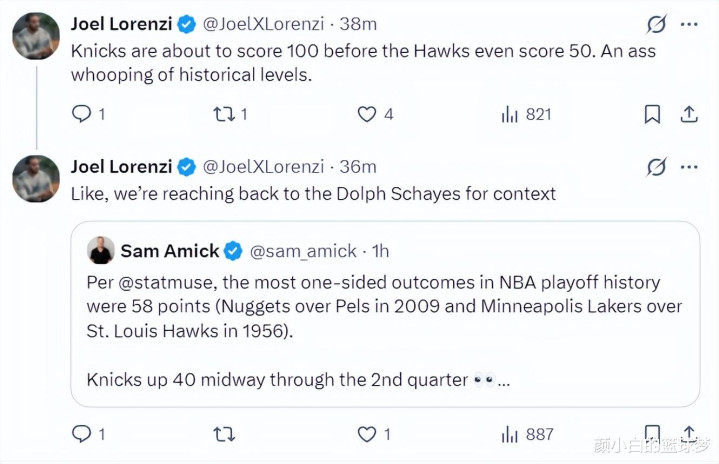Reply to the Dolph Schayes tweet
Viewport: 719px width, 464px height.
[x=88, y=434]
